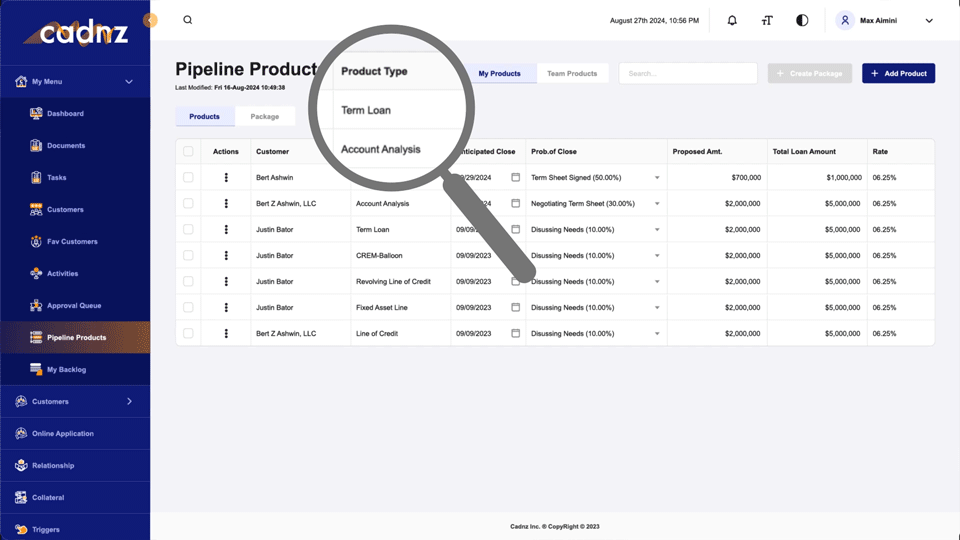Toggle the dark mode contrast icon
The image size is (960, 540).
pos(802,20)
